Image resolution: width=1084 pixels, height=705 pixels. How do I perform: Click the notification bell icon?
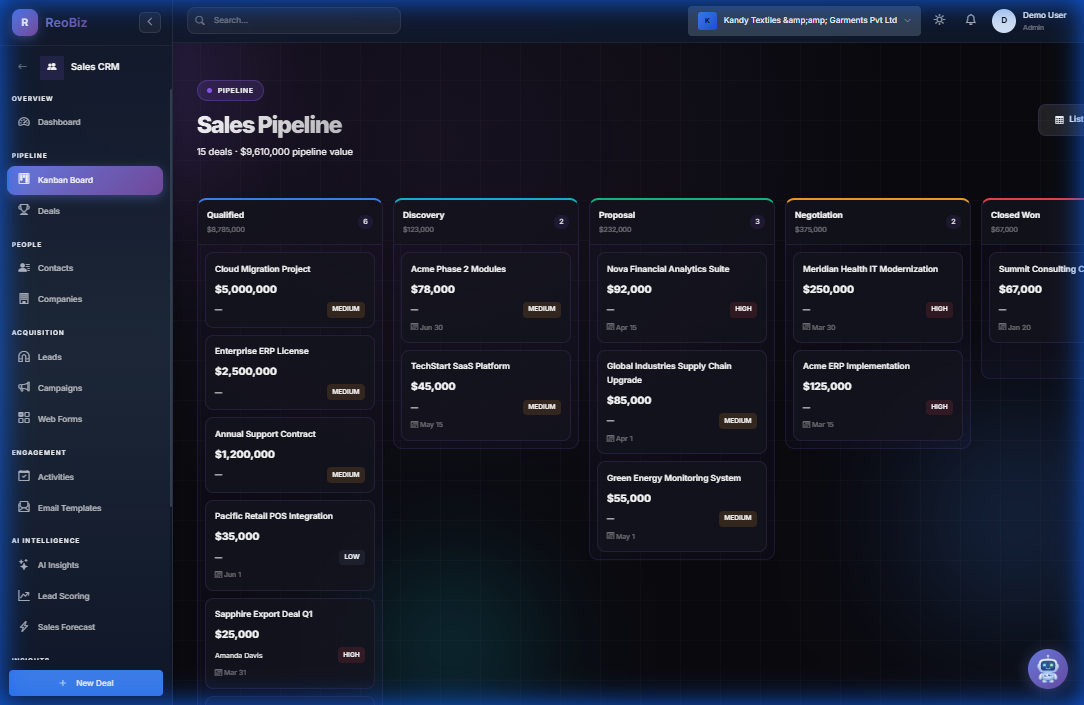970,19
